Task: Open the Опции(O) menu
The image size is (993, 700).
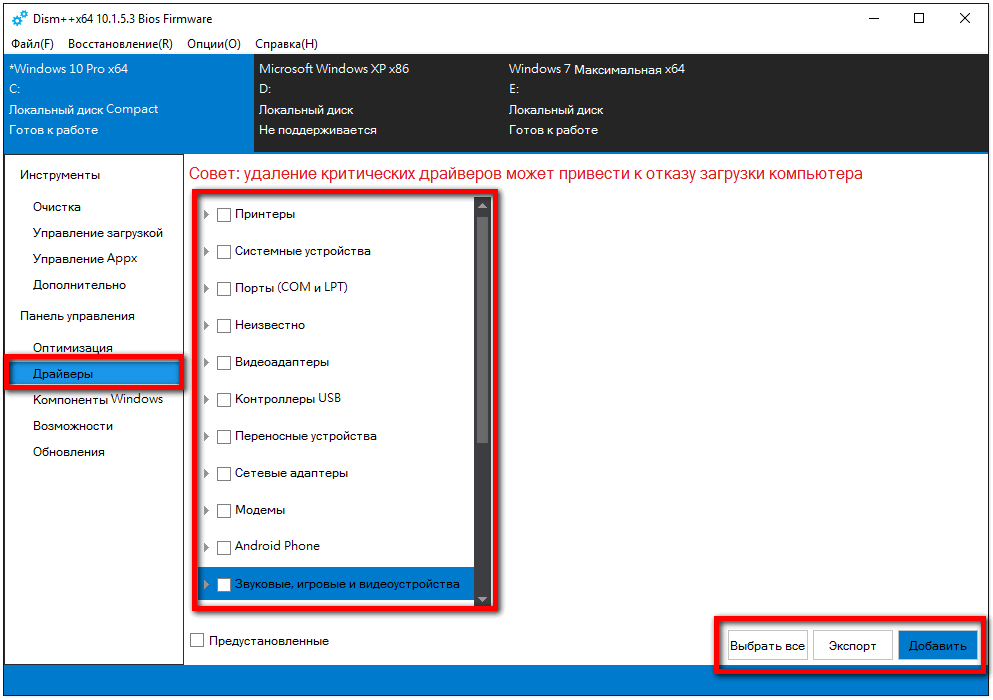Action: (x=211, y=44)
